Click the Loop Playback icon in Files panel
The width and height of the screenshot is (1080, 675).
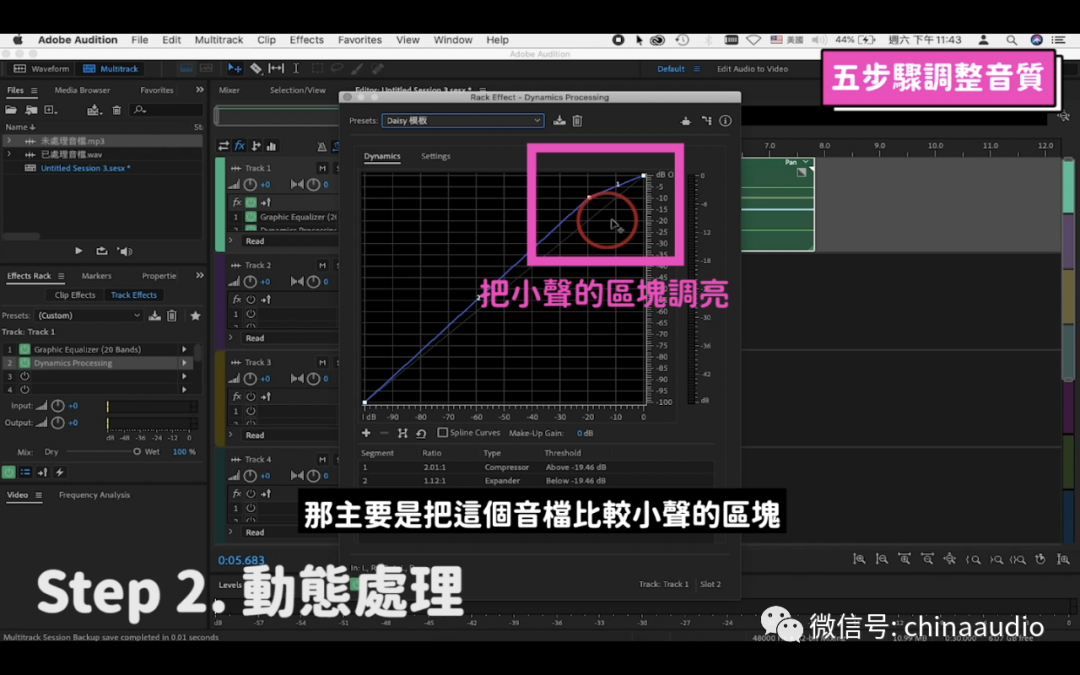[x=102, y=251]
